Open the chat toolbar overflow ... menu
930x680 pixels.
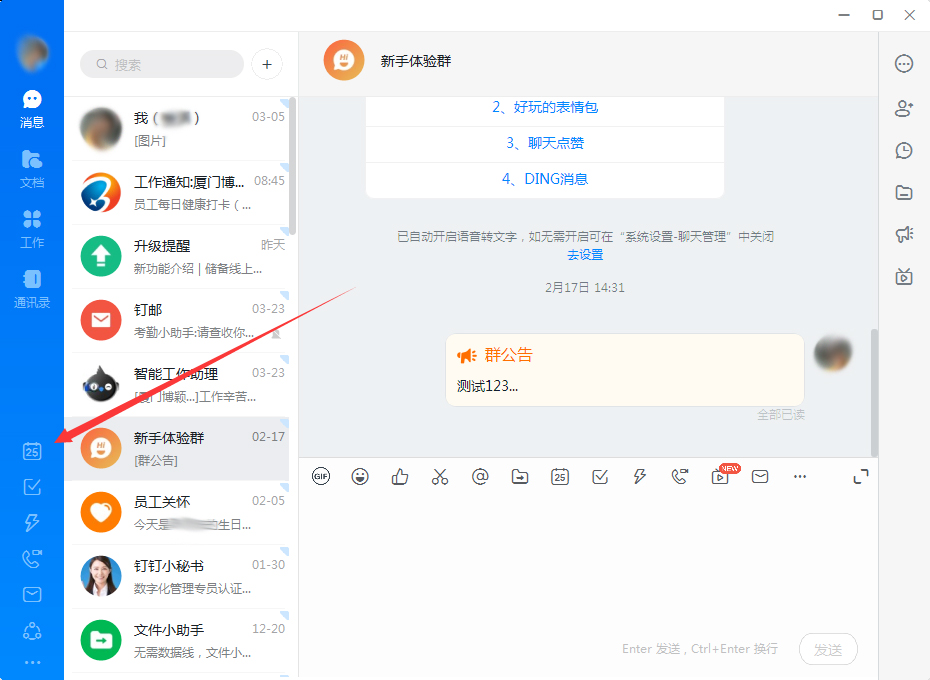[x=800, y=477]
